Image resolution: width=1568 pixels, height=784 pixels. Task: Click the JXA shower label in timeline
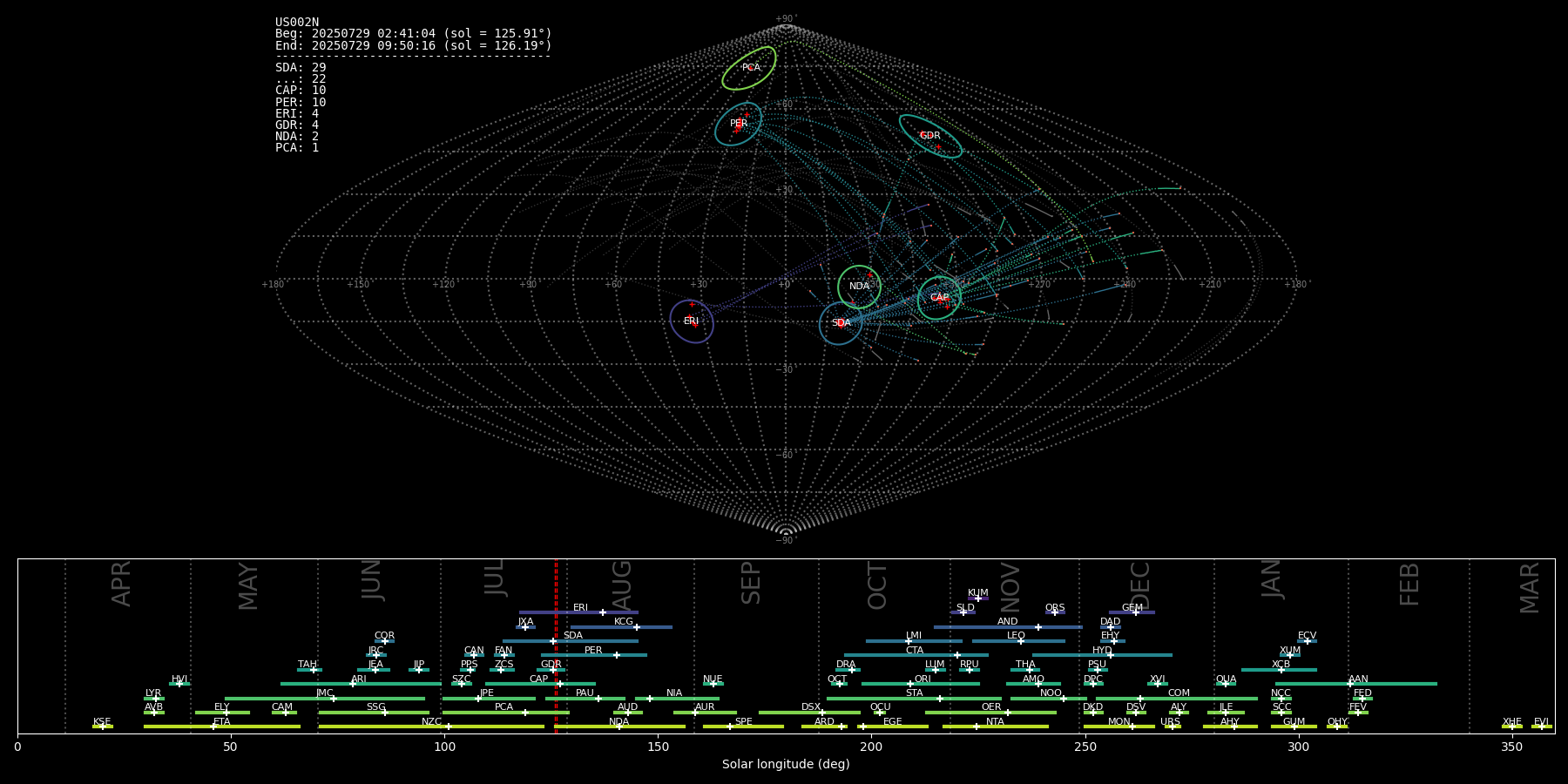click(x=525, y=622)
